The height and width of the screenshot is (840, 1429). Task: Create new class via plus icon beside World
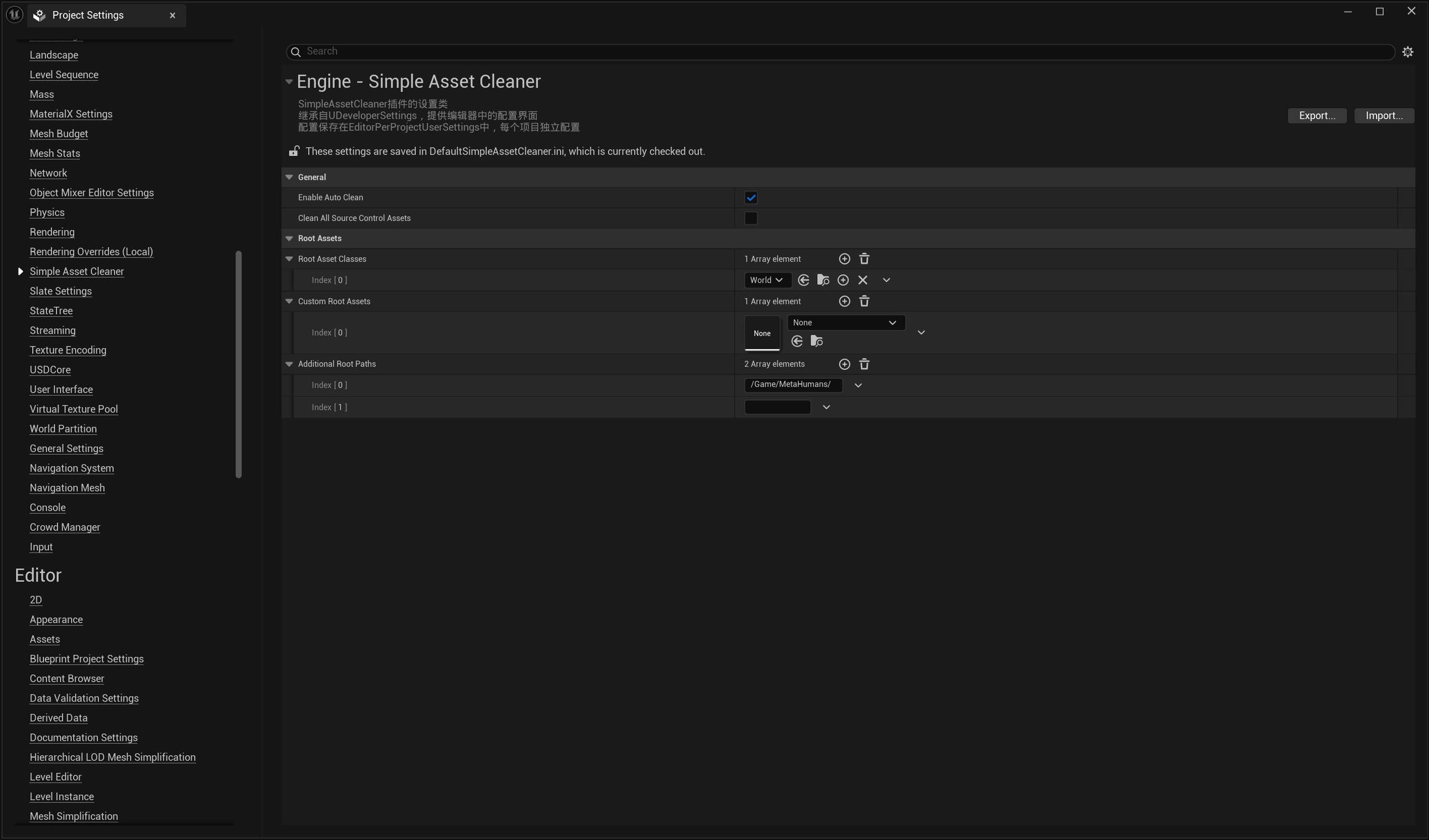[x=843, y=280]
